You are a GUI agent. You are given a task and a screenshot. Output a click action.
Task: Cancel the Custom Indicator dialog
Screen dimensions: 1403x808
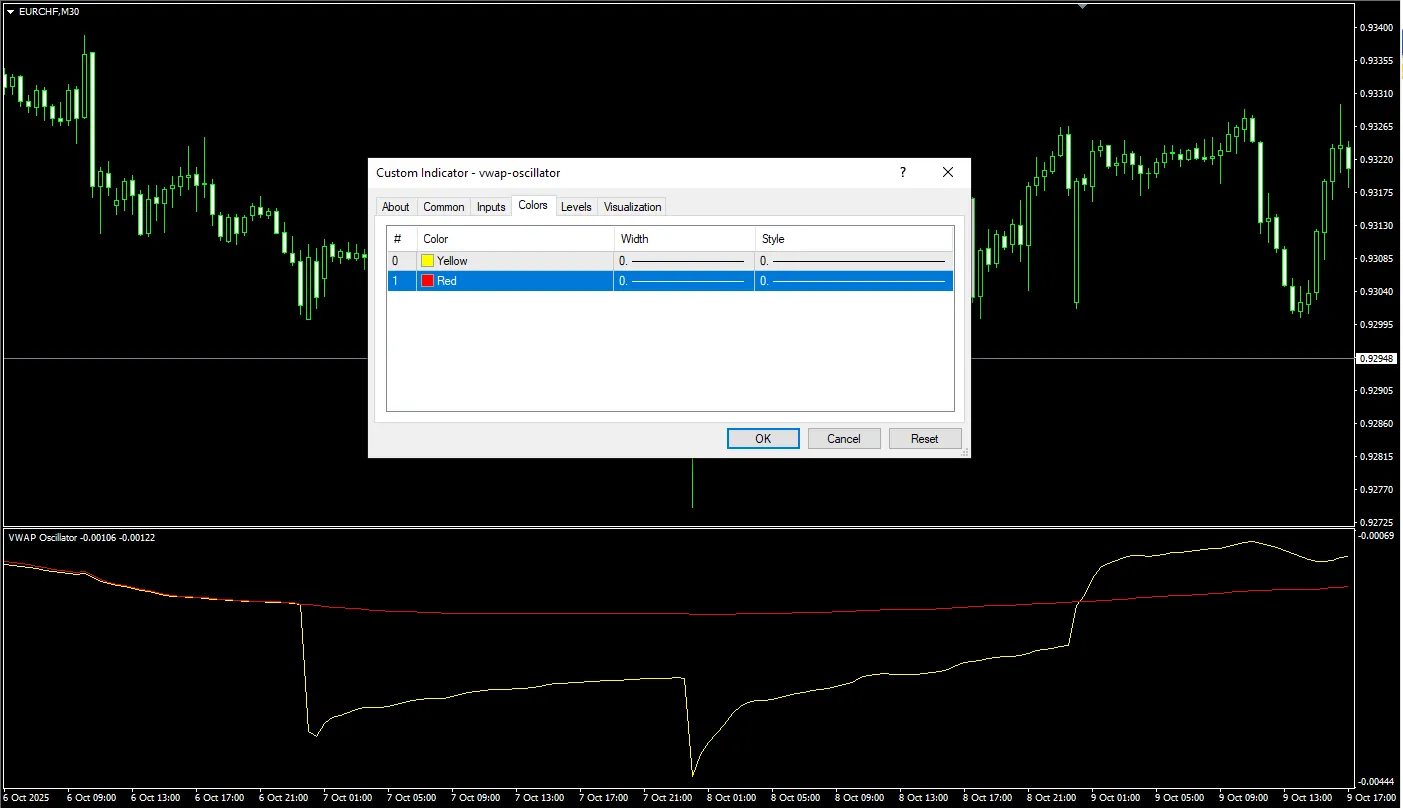pos(843,439)
